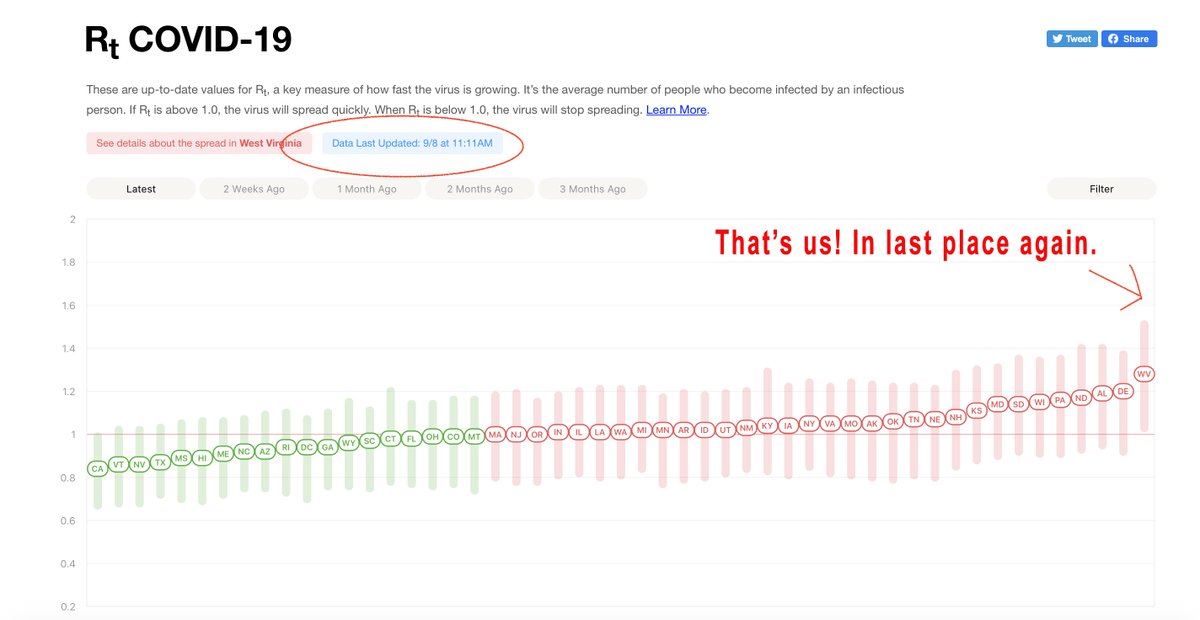Select the MN state marker
1200x620 pixels.
tap(662, 430)
